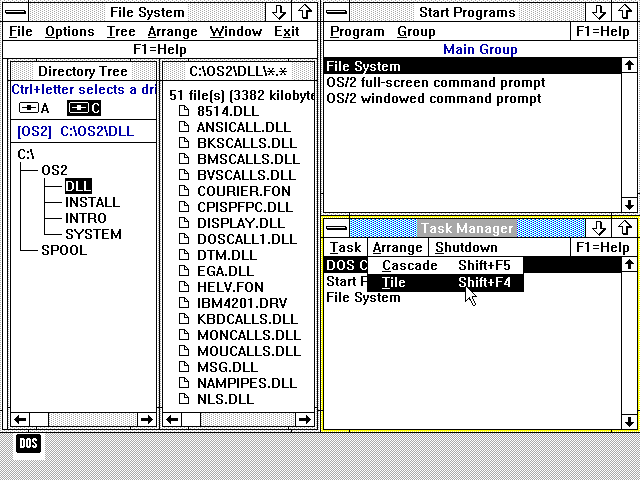Select CPISPFPC.DLL in file list
This screenshot has width=640, height=480.
245,207
